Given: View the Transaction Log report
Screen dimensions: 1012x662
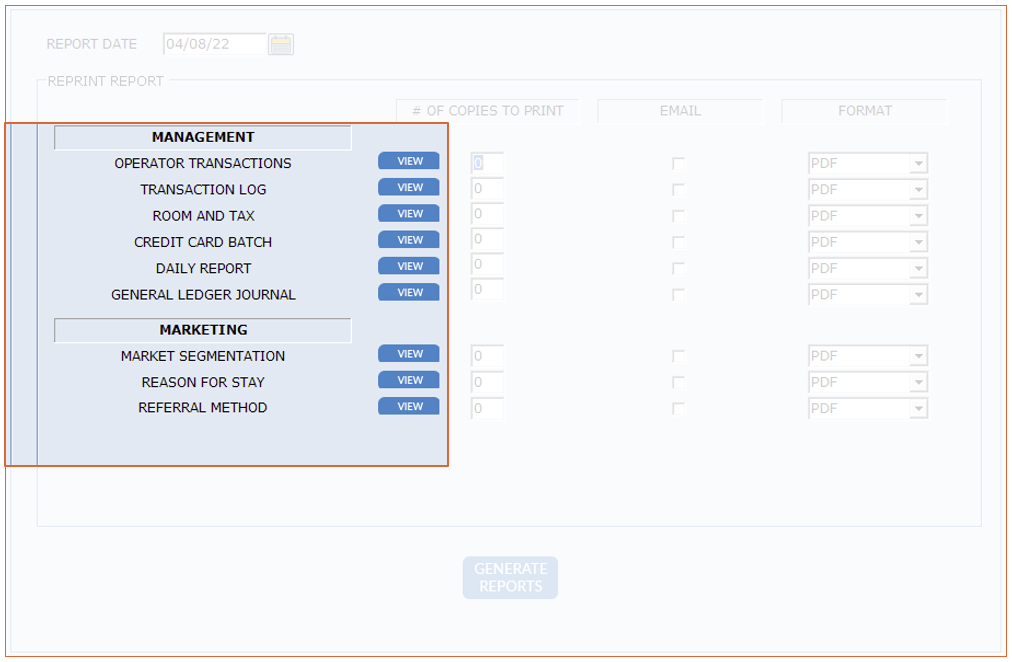Looking at the screenshot, I should click(x=408, y=187).
